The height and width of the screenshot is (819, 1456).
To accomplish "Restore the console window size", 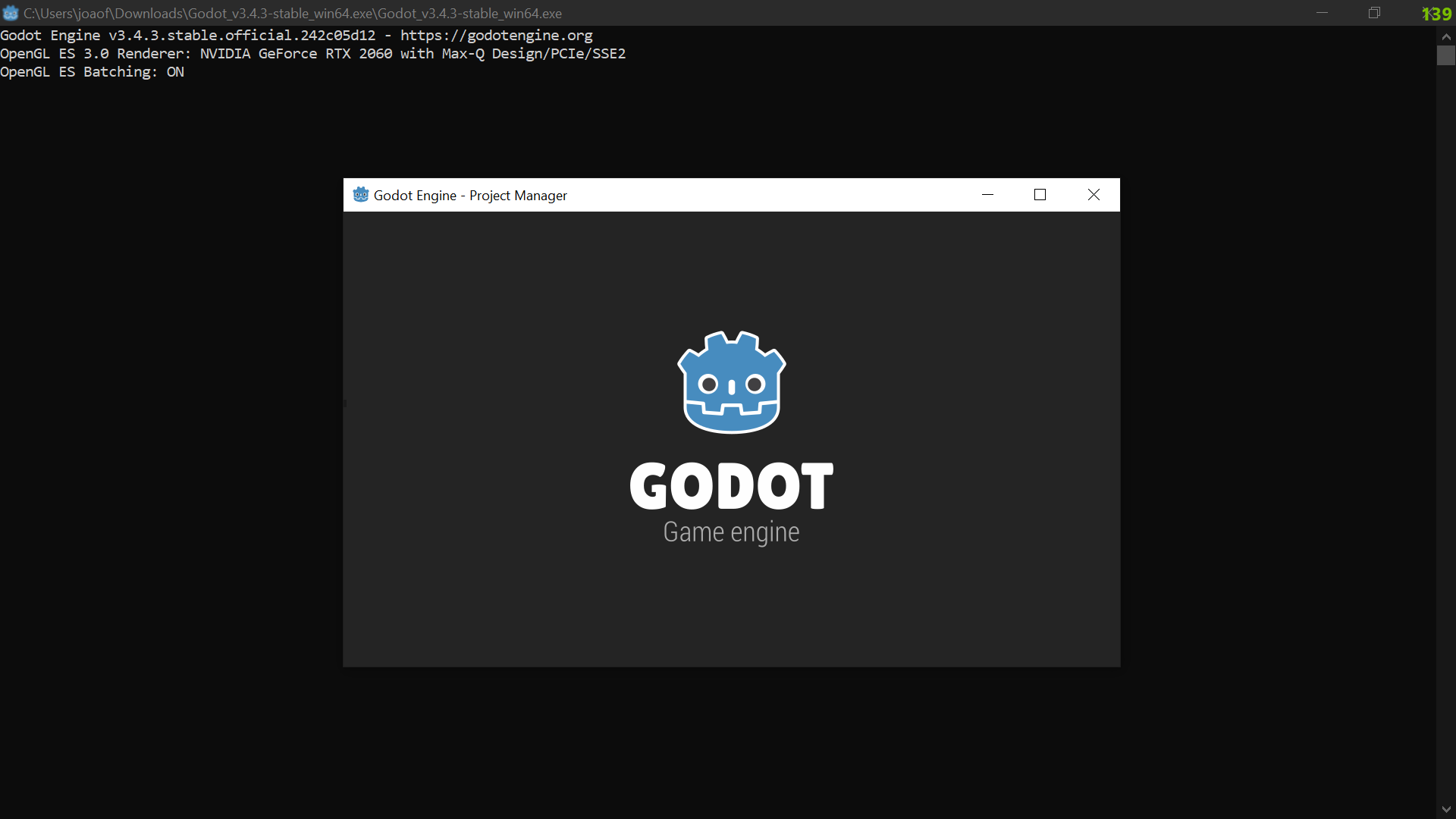I will (1375, 13).
